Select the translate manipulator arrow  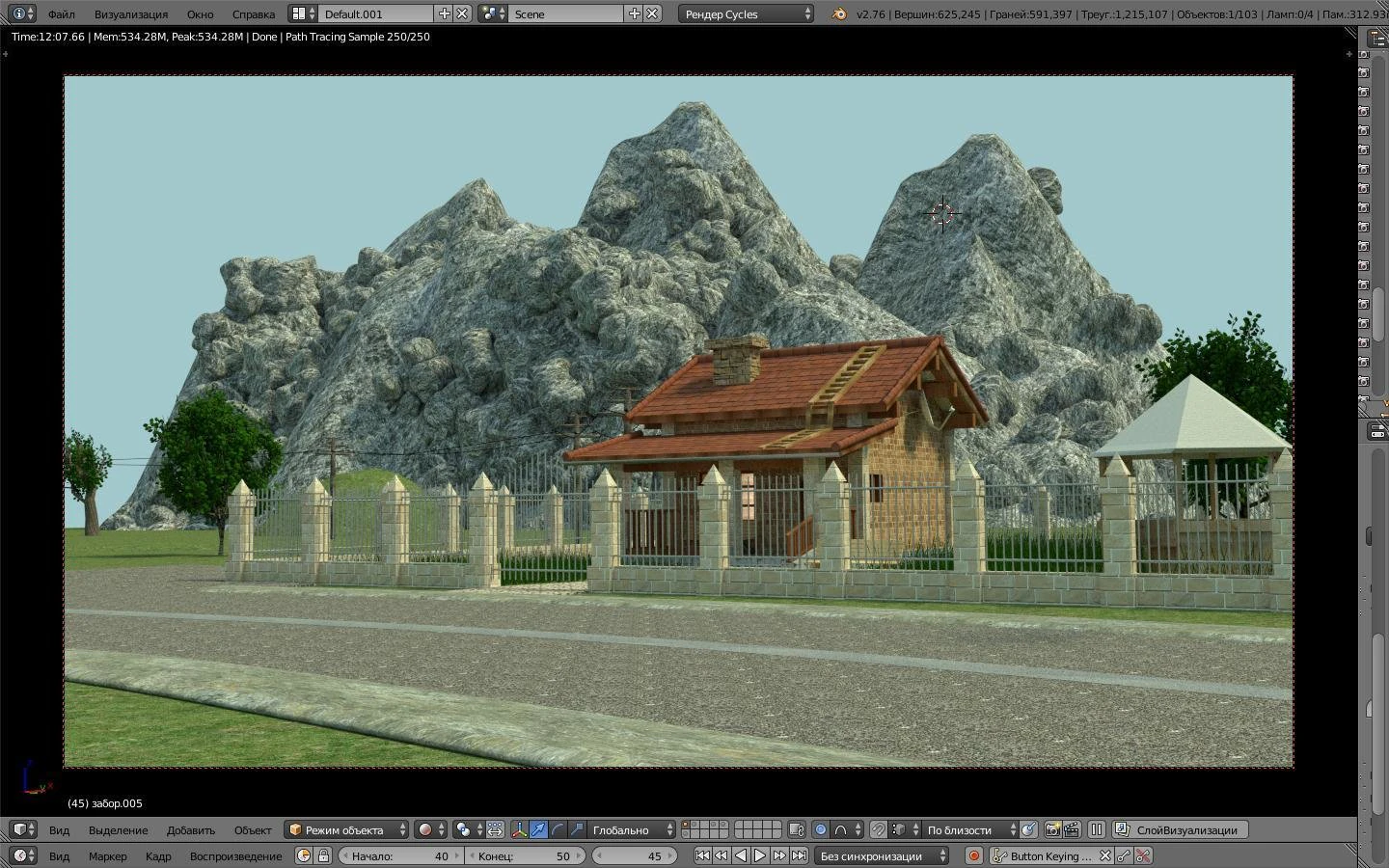point(538,829)
